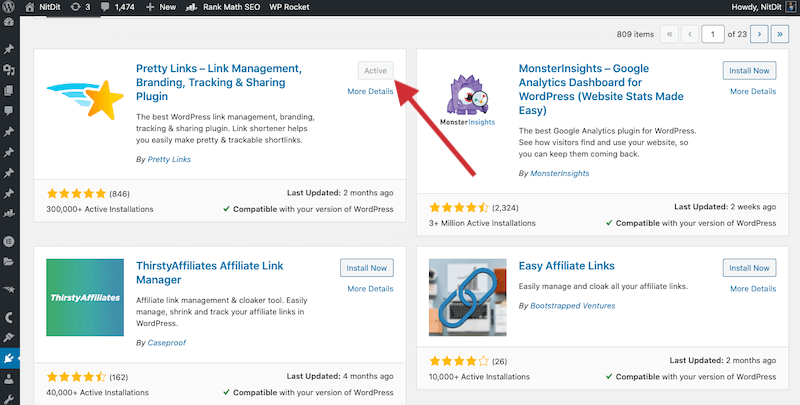Jump to the first page of results
The width and height of the screenshot is (800, 405).
point(669,34)
